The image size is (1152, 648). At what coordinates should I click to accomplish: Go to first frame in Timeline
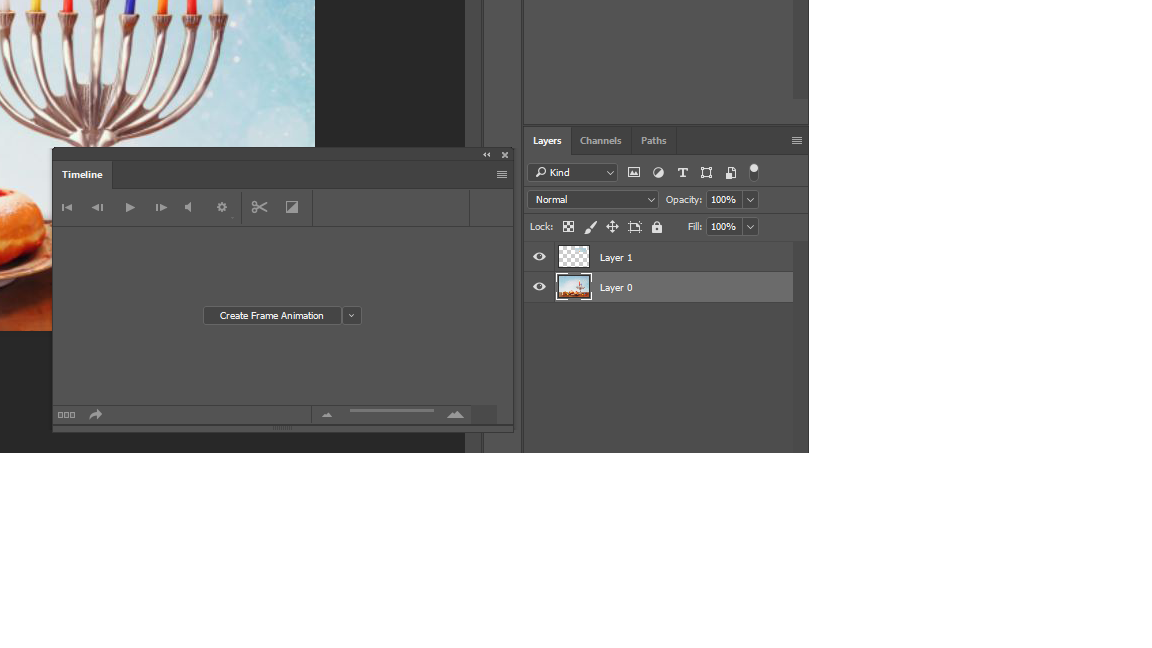pos(67,208)
